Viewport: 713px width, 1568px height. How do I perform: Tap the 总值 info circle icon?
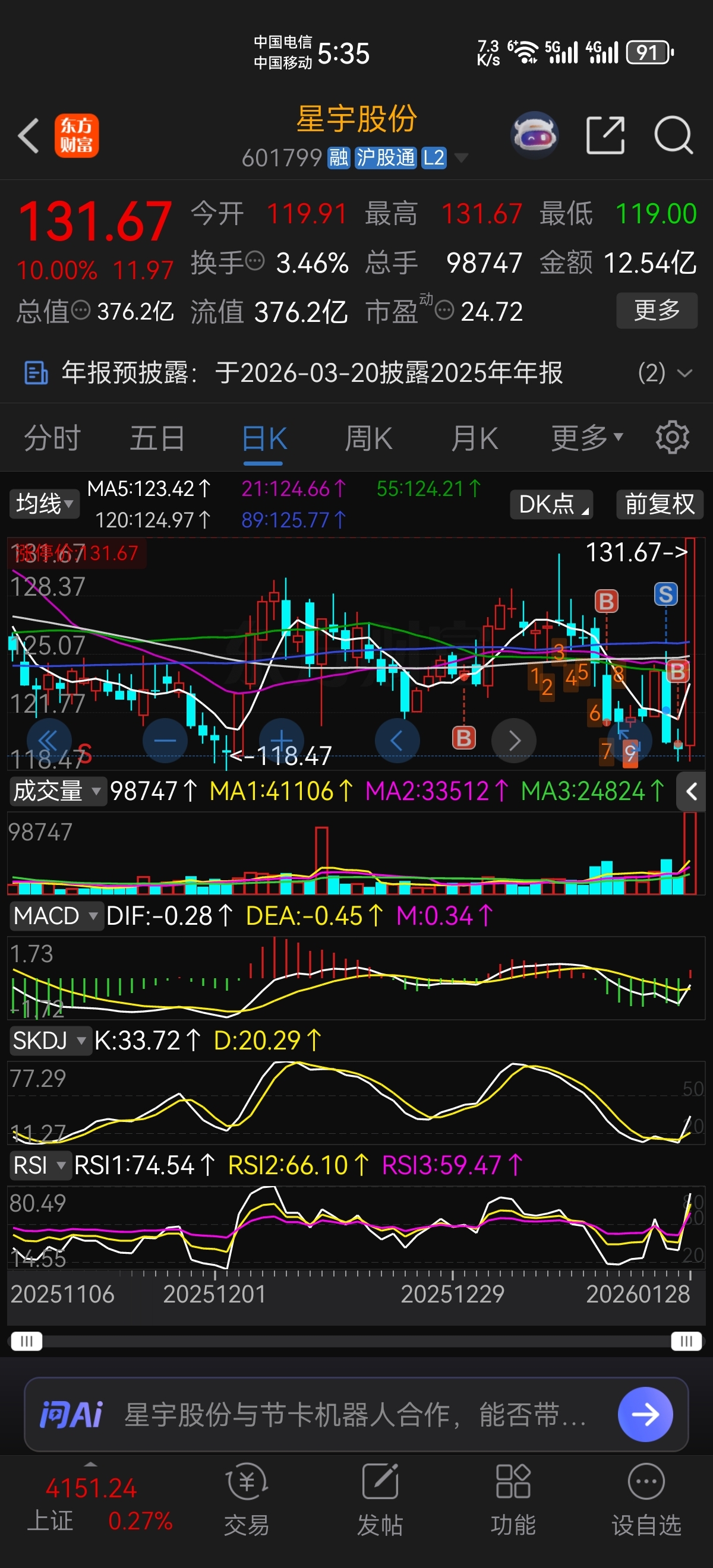point(81,311)
